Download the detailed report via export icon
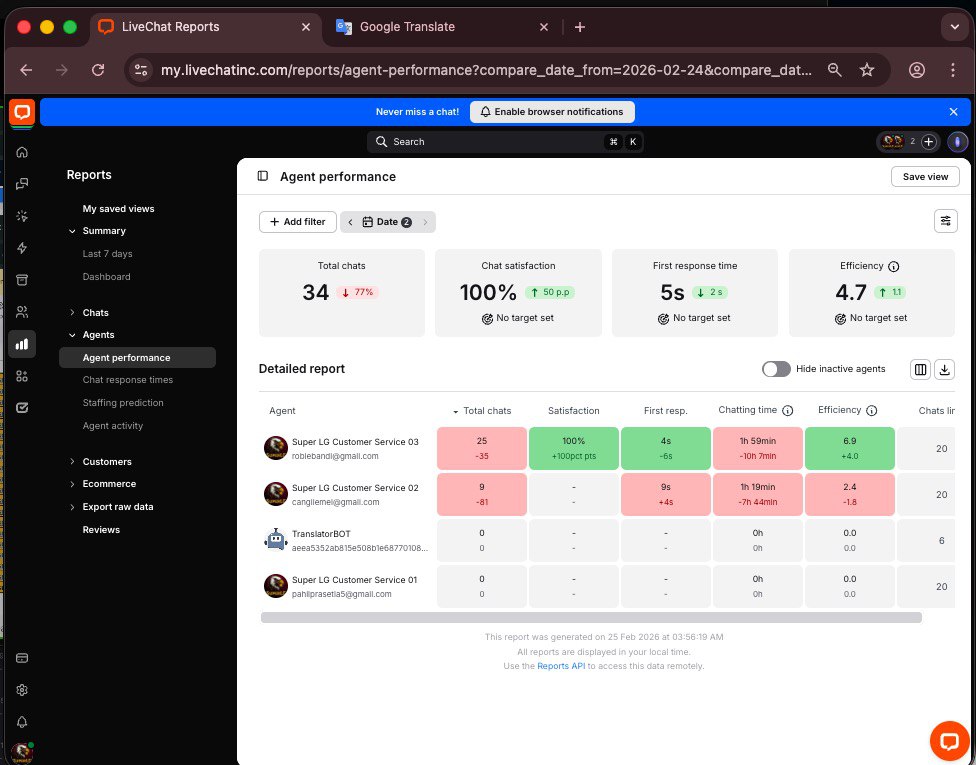 click(944, 369)
